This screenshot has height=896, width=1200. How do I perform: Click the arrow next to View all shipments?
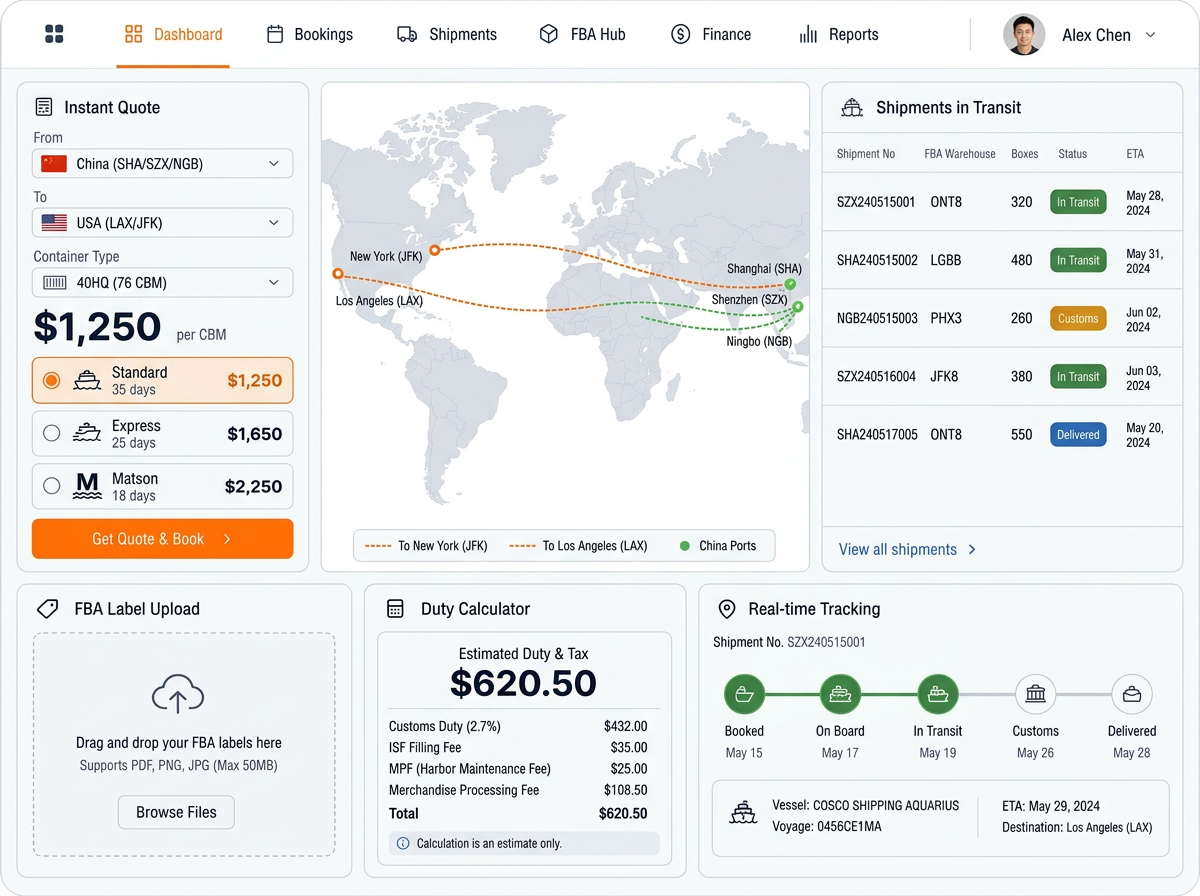tap(972, 549)
